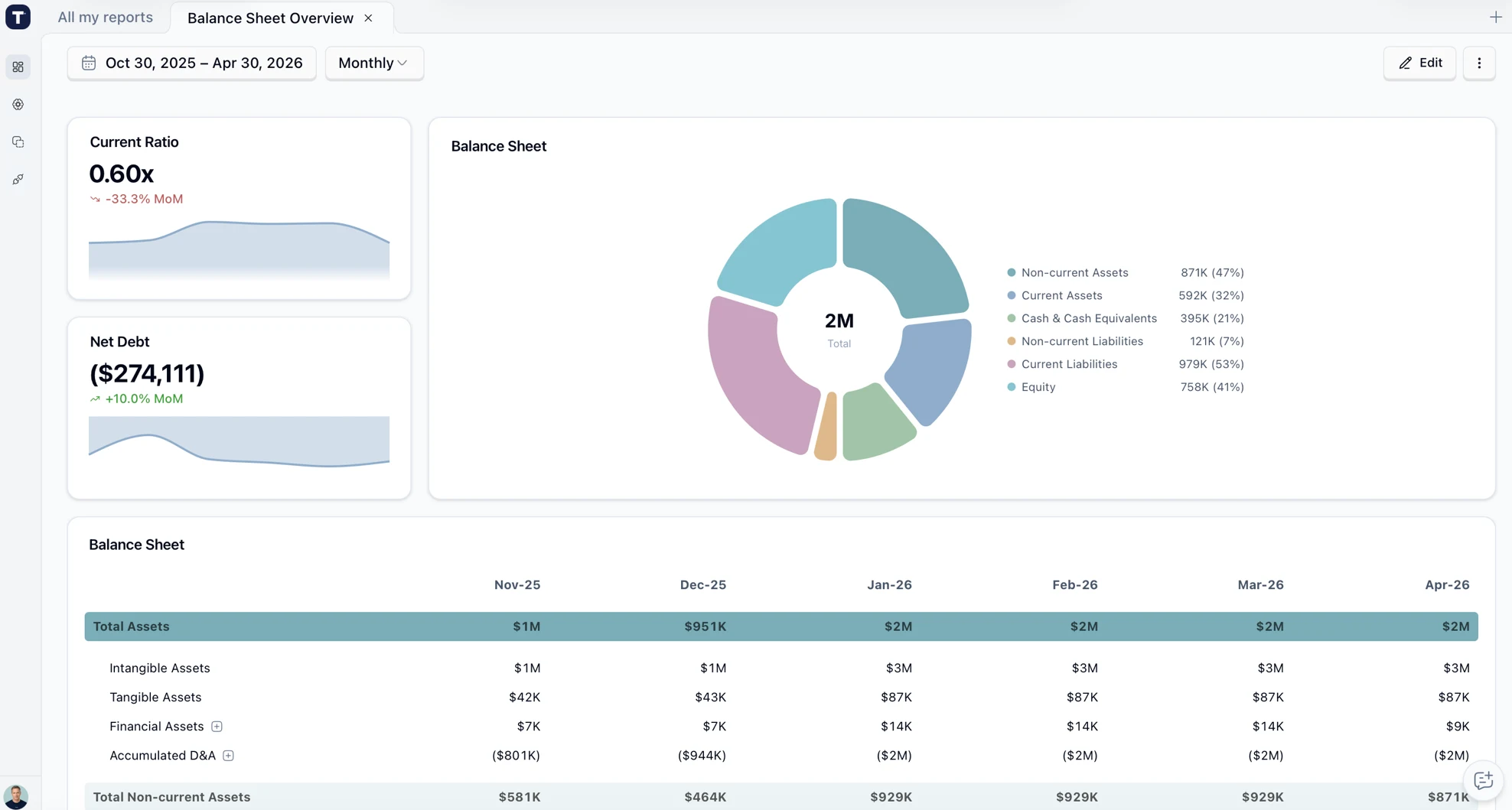The height and width of the screenshot is (810, 1512).
Task: Click the calendar icon in date range
Action: 89,63
